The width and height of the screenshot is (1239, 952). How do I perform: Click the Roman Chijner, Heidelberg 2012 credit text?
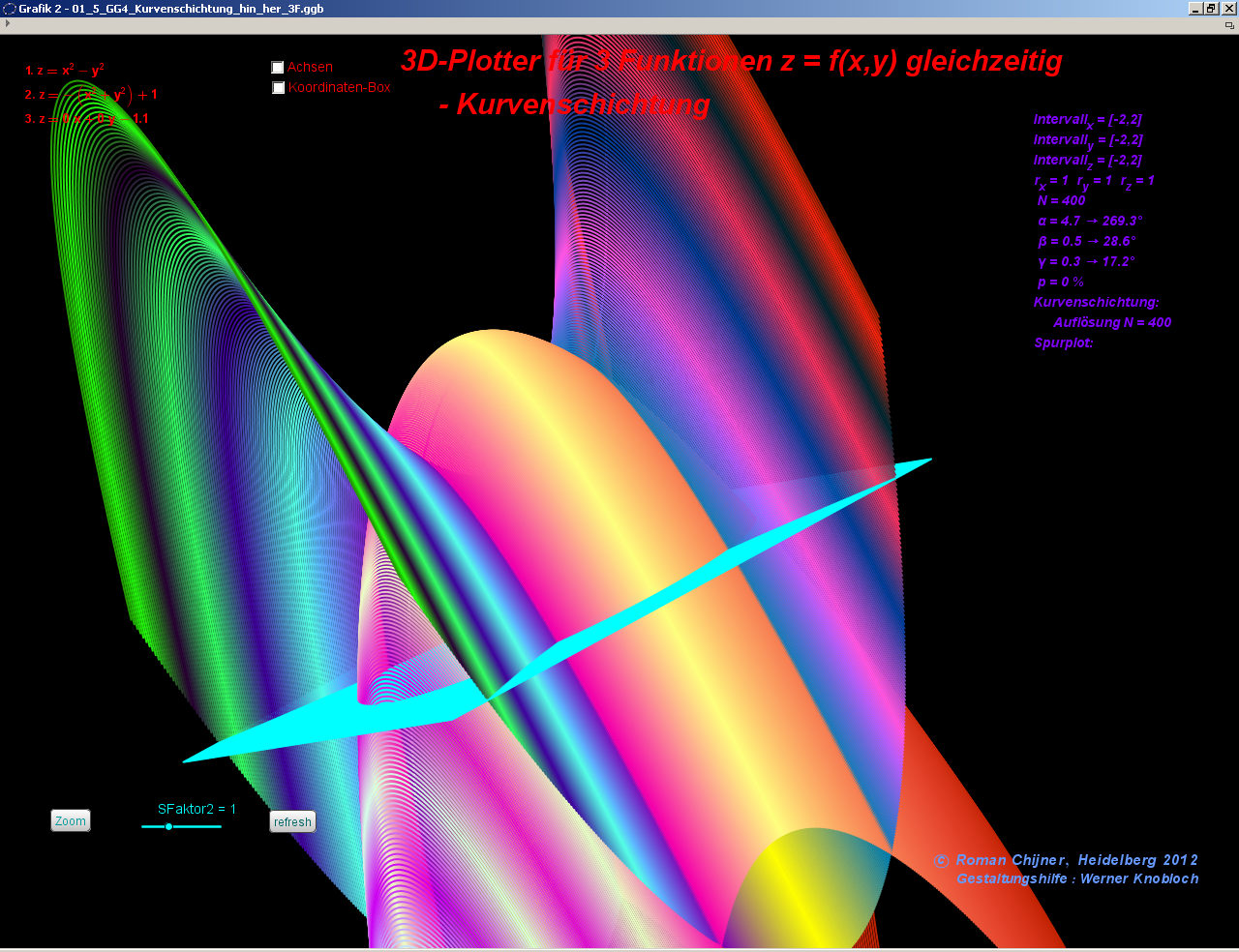1076,860
